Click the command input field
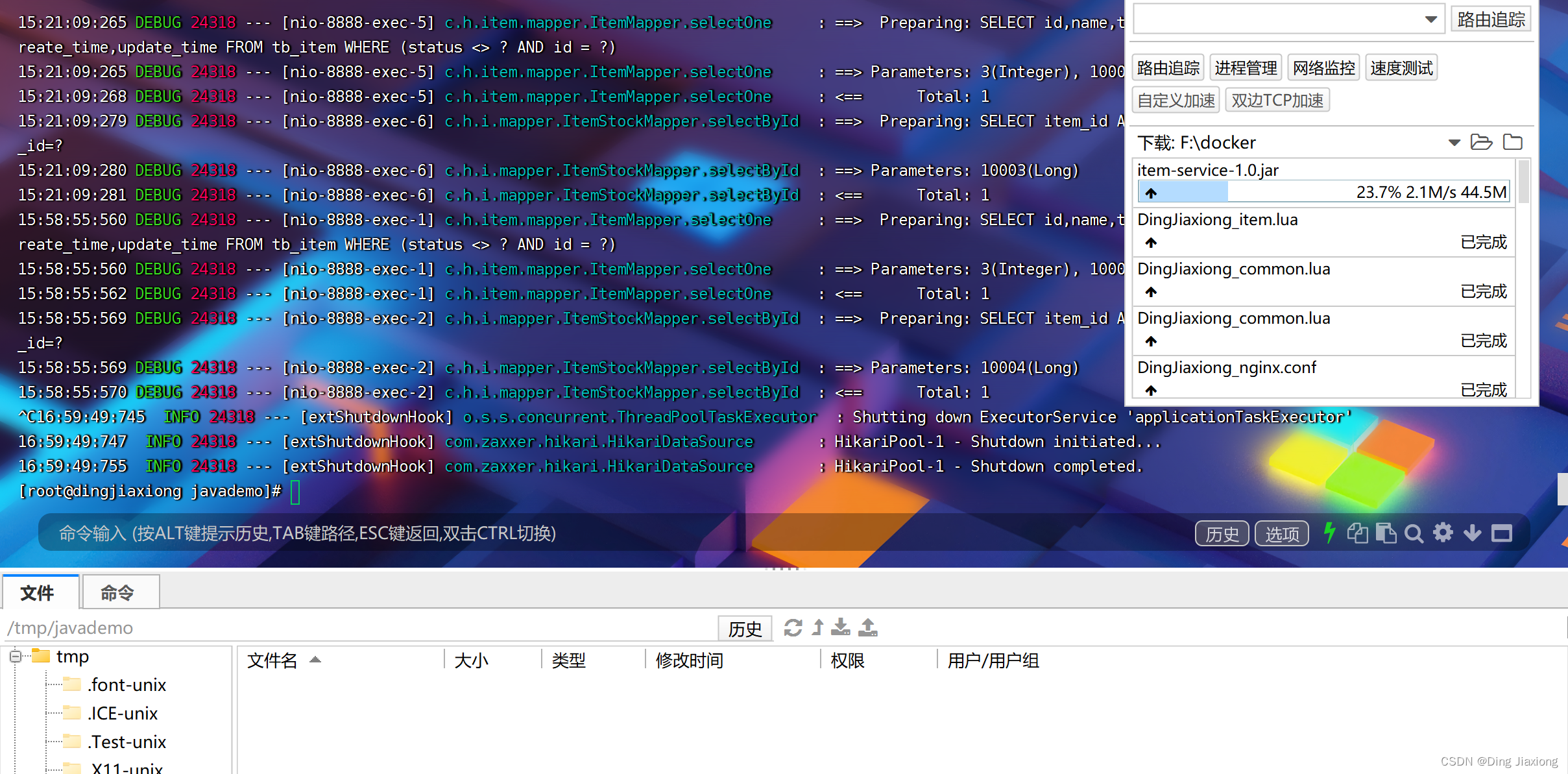Screen dimensions: 1568x774 584,533
